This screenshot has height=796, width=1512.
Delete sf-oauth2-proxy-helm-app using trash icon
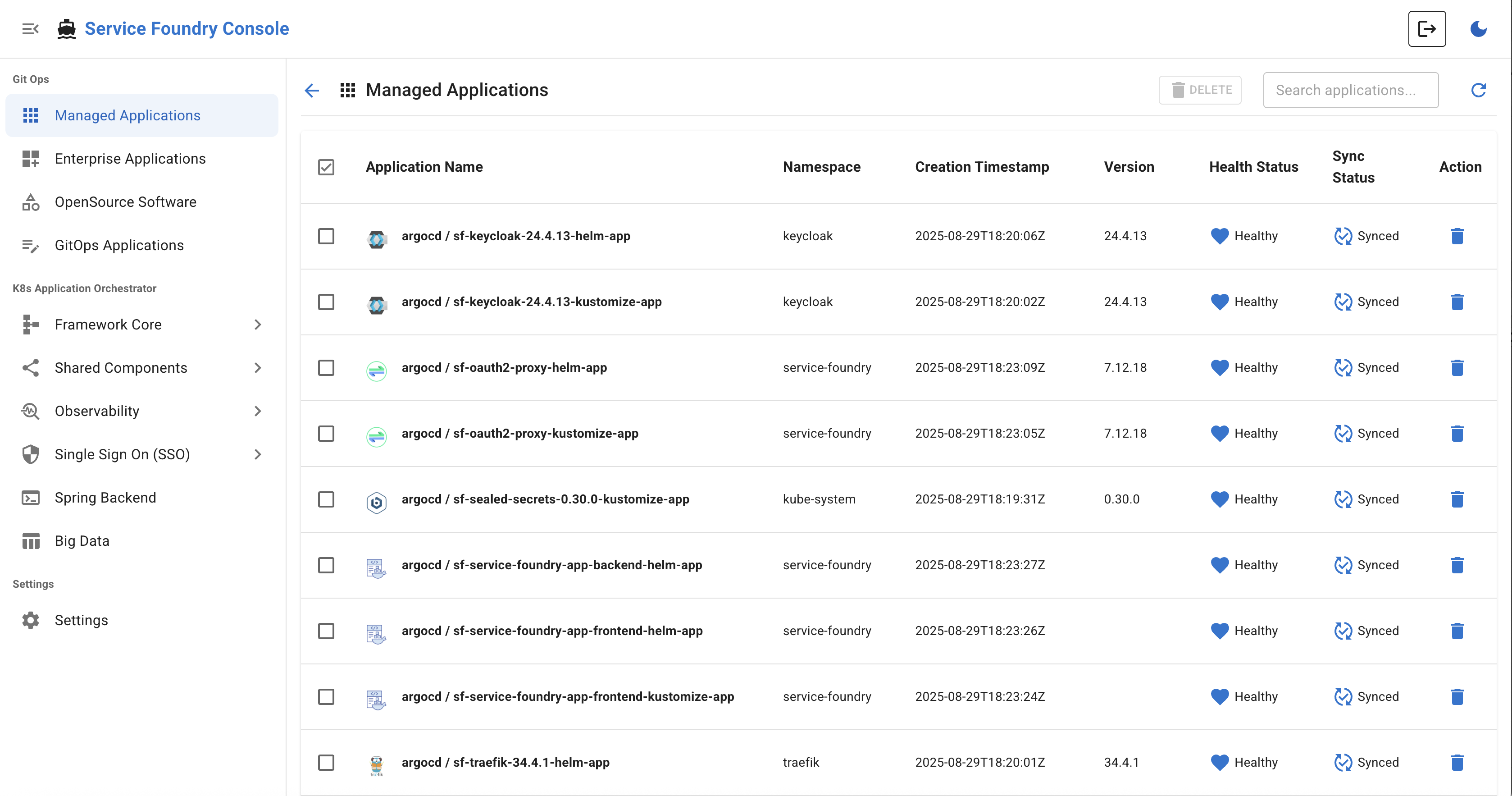coord(1457,367)
